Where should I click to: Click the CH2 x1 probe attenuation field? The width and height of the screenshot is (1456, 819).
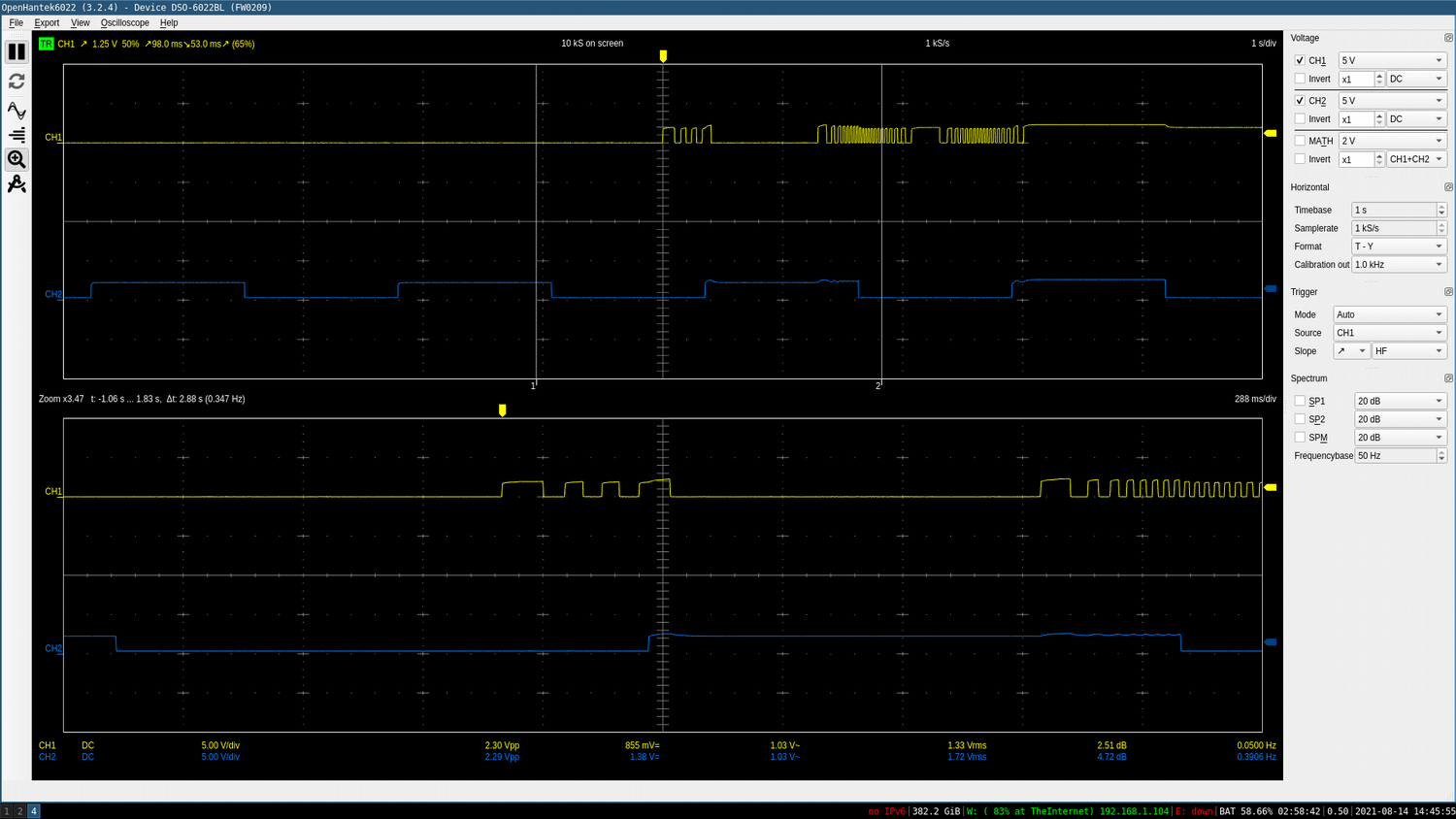(x=1361, y=118)
